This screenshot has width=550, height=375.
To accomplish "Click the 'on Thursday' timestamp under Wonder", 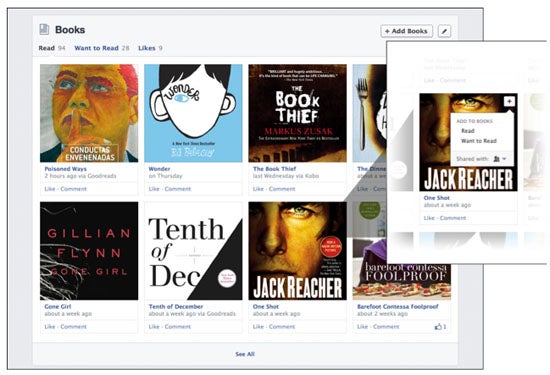I will [x=165, y=176].
